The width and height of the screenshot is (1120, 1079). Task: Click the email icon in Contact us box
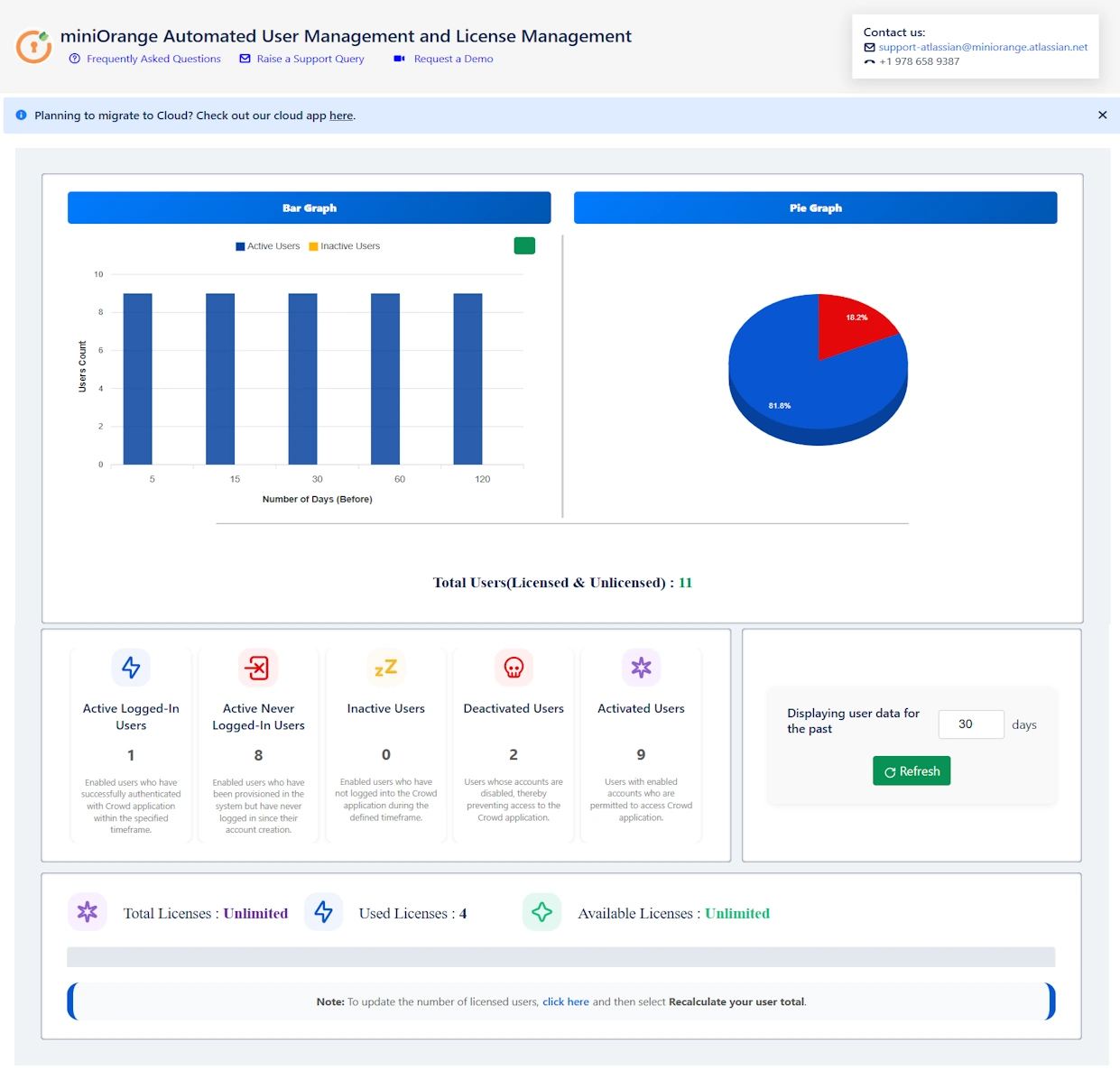[869, 47]
